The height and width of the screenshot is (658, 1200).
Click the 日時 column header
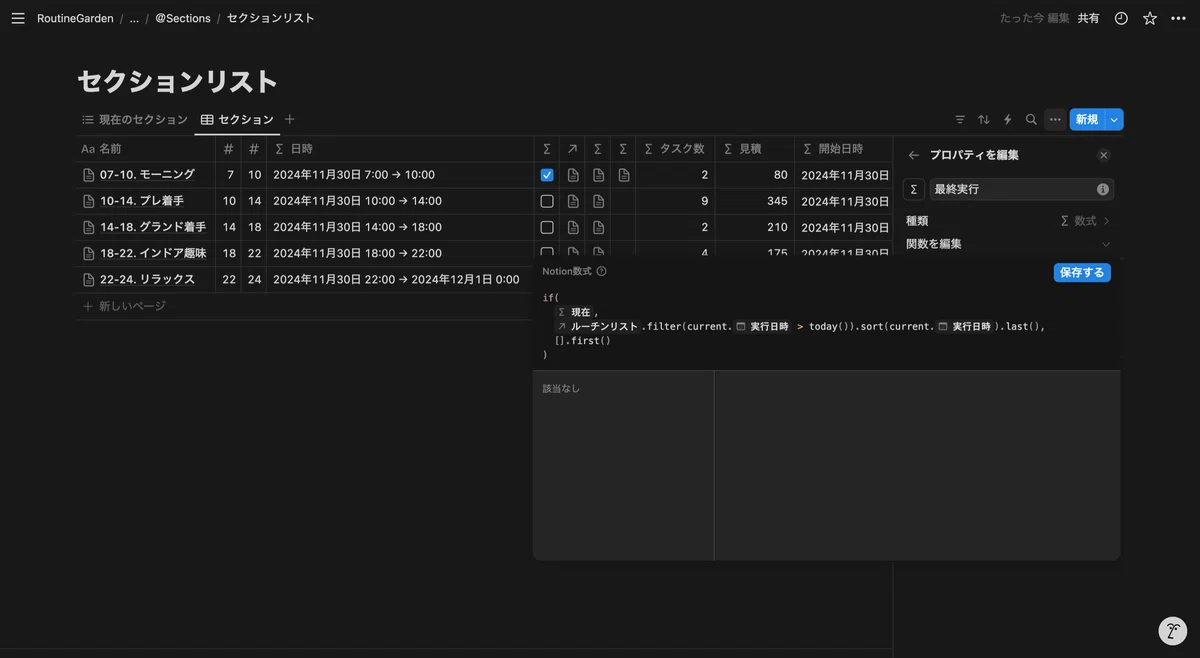pyautogui.click(x=400, y=148)
